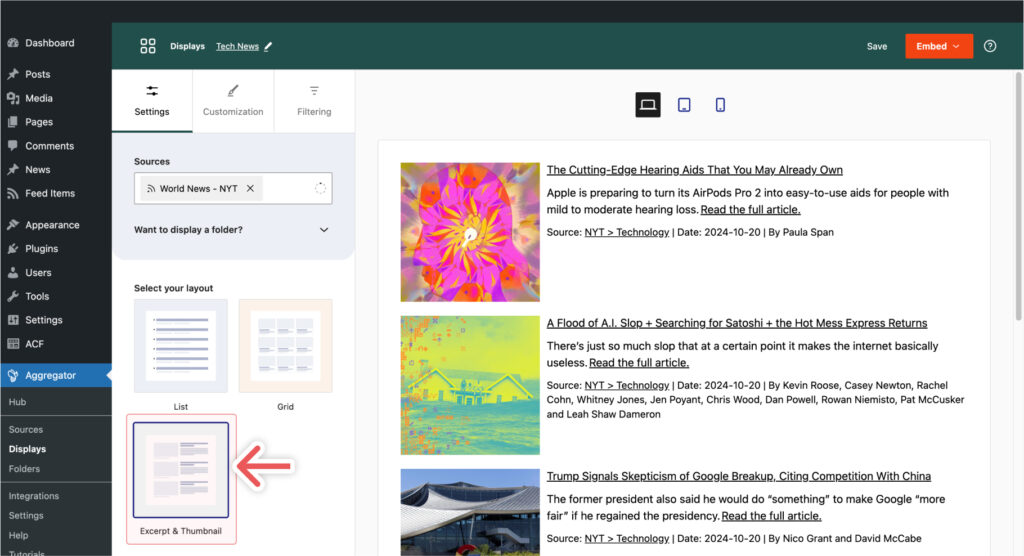Open the Displays grid icon

coord(148,46)
